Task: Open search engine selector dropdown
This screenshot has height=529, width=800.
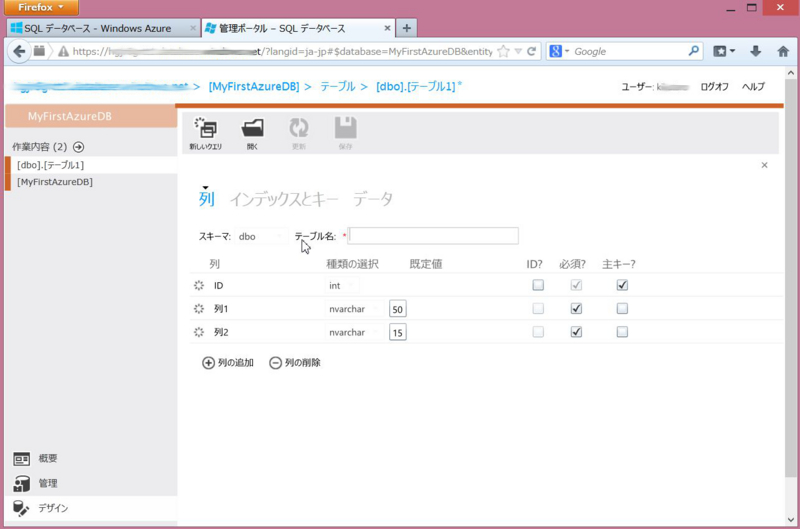Action: coord(560,51)
